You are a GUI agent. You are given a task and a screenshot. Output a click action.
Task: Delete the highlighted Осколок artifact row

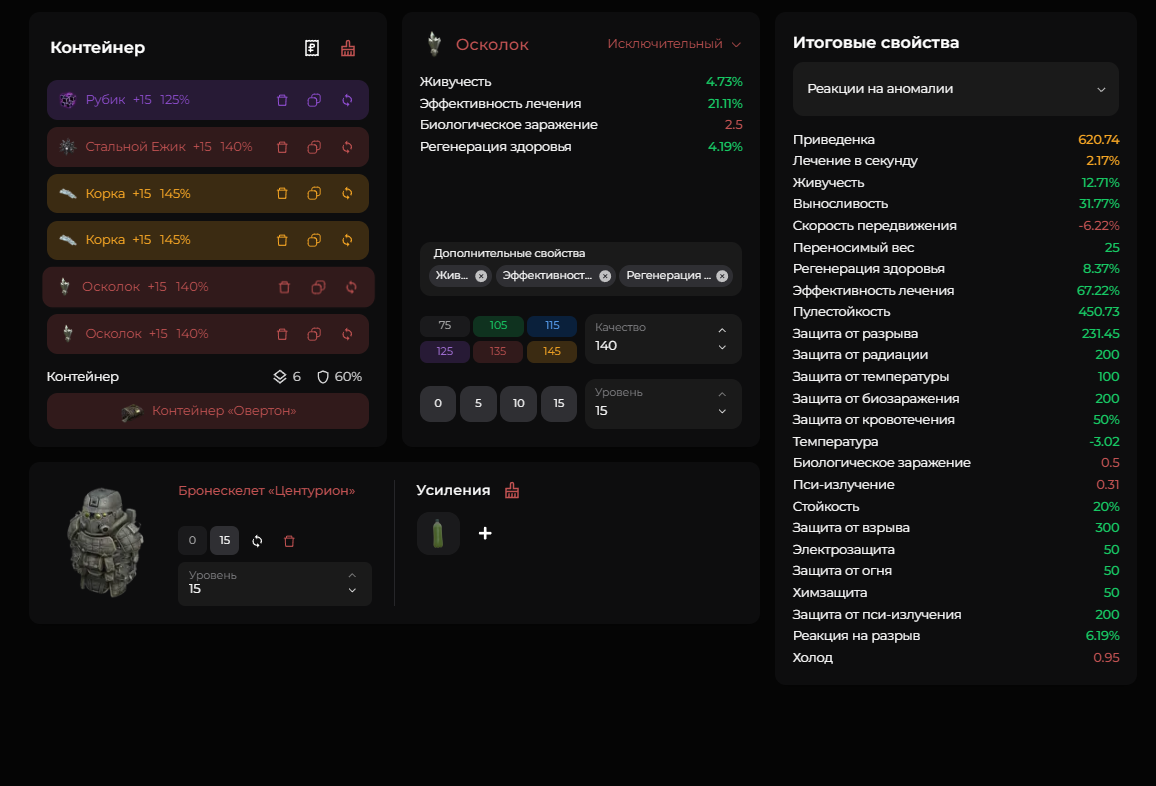click(x=285, y=288)
